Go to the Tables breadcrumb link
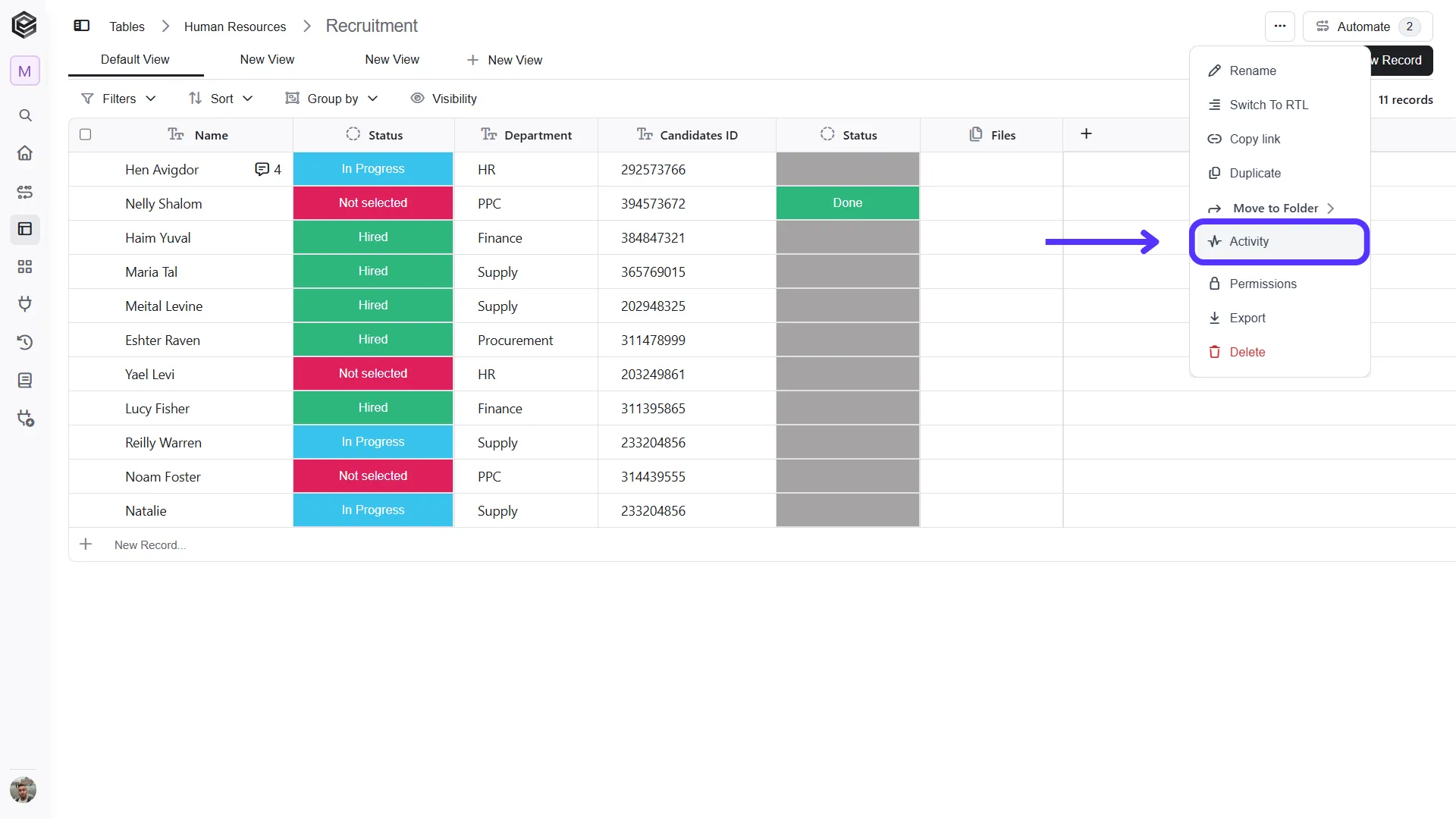1456x819 pixels. [127, 27]
